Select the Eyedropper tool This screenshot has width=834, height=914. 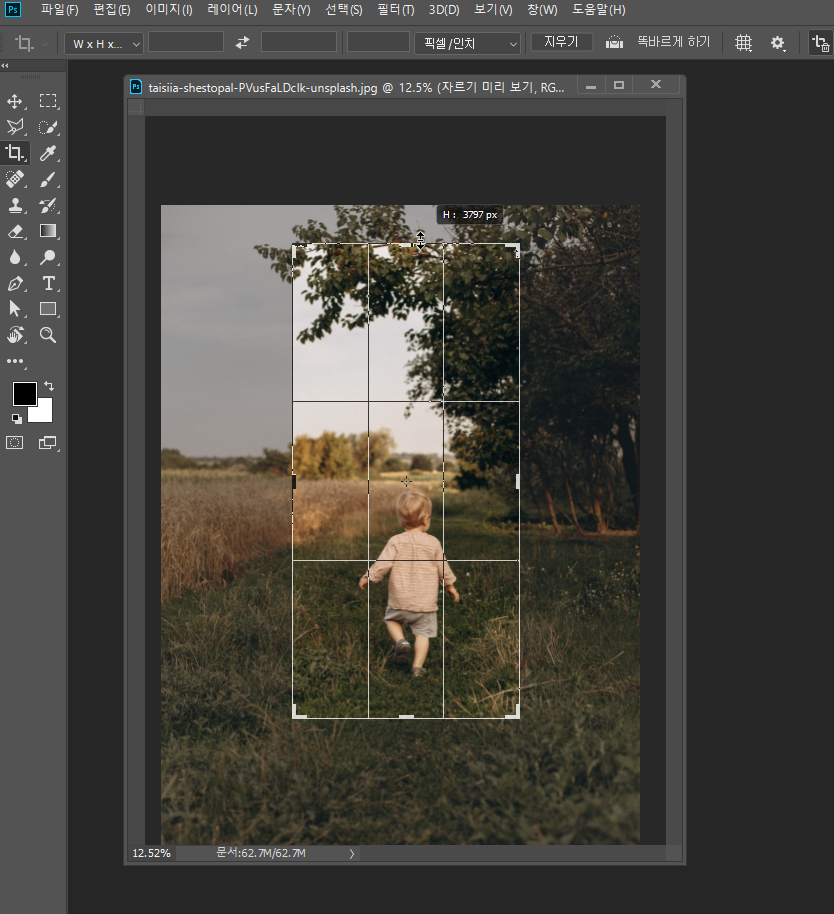point(48,153)
